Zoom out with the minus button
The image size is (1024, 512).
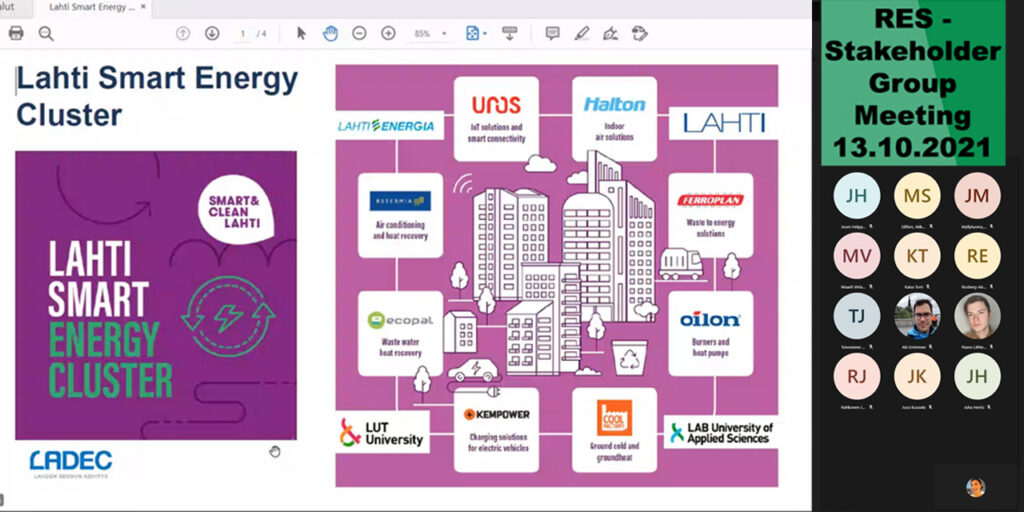coord(359,33)
